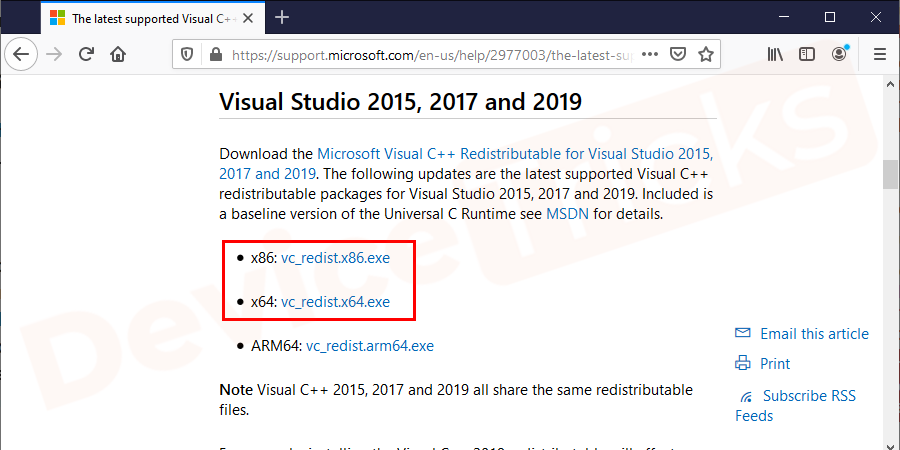Download vc_redist.x86.exe
Image resolution: width=900 pixels, height=450 pixels.
point(335,258)
